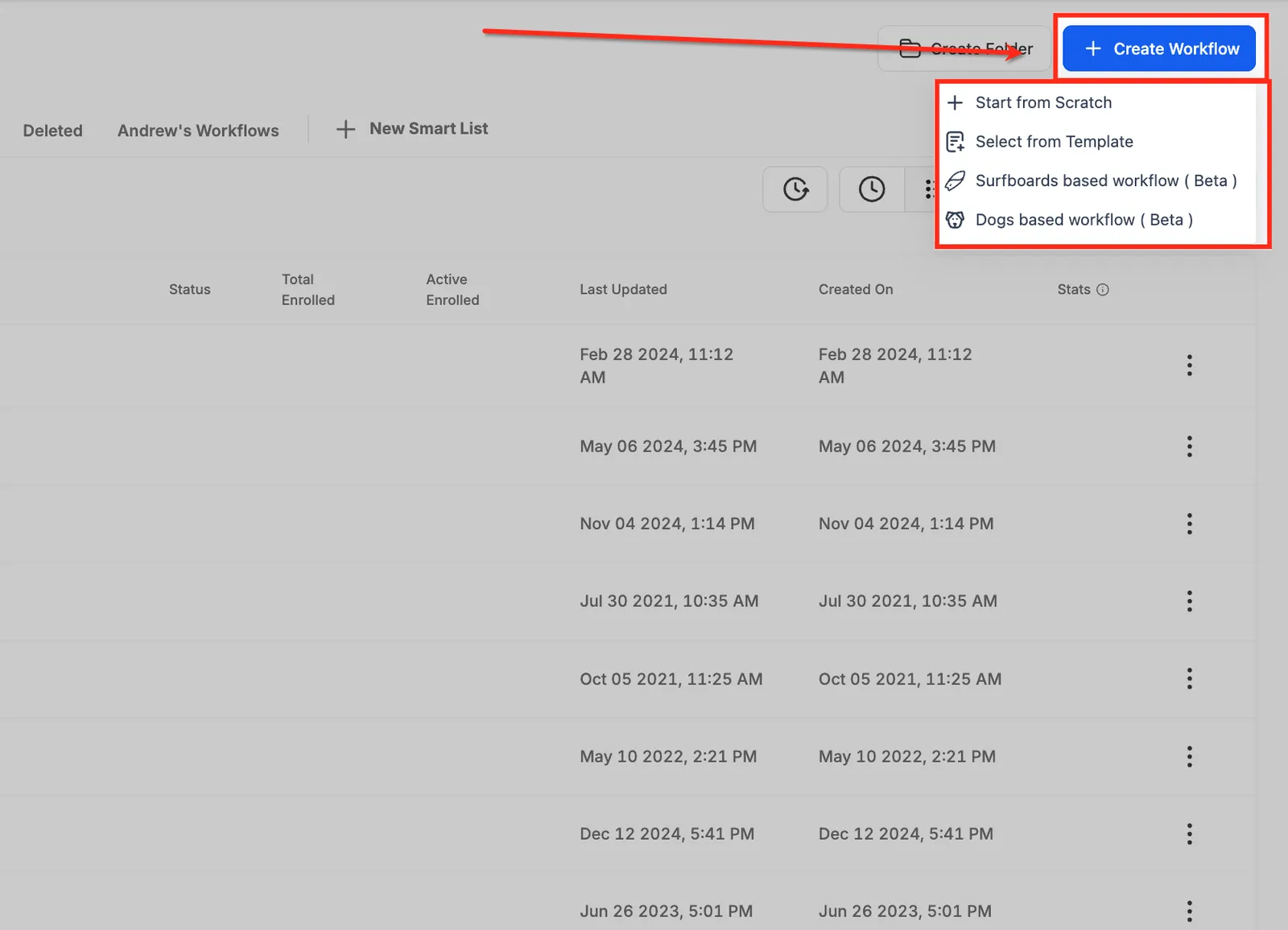Click Last Updated 'Jul 30 2021, 10:35 AM'
This screenshot has width=1288, height=930.
pos(669,601)
